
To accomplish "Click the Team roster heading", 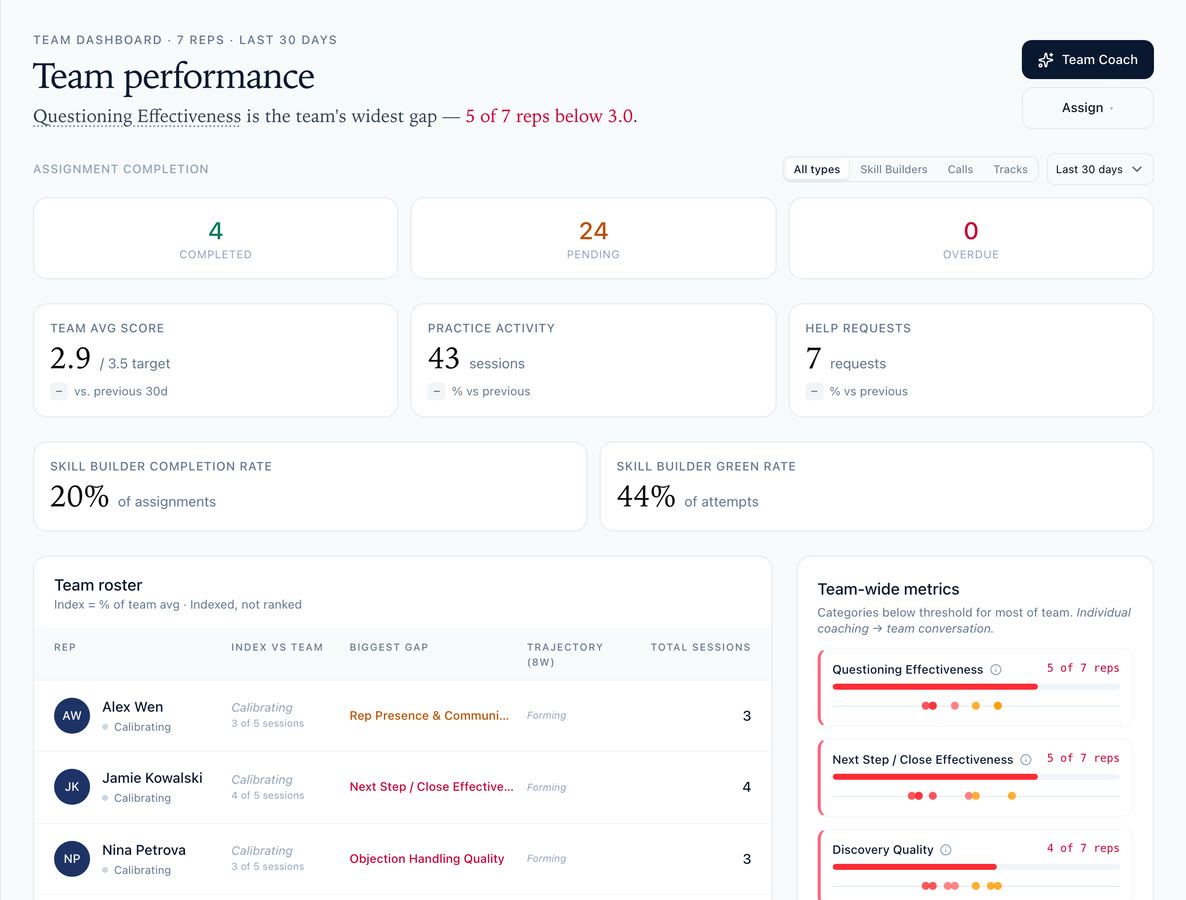I will click(98, 585).
